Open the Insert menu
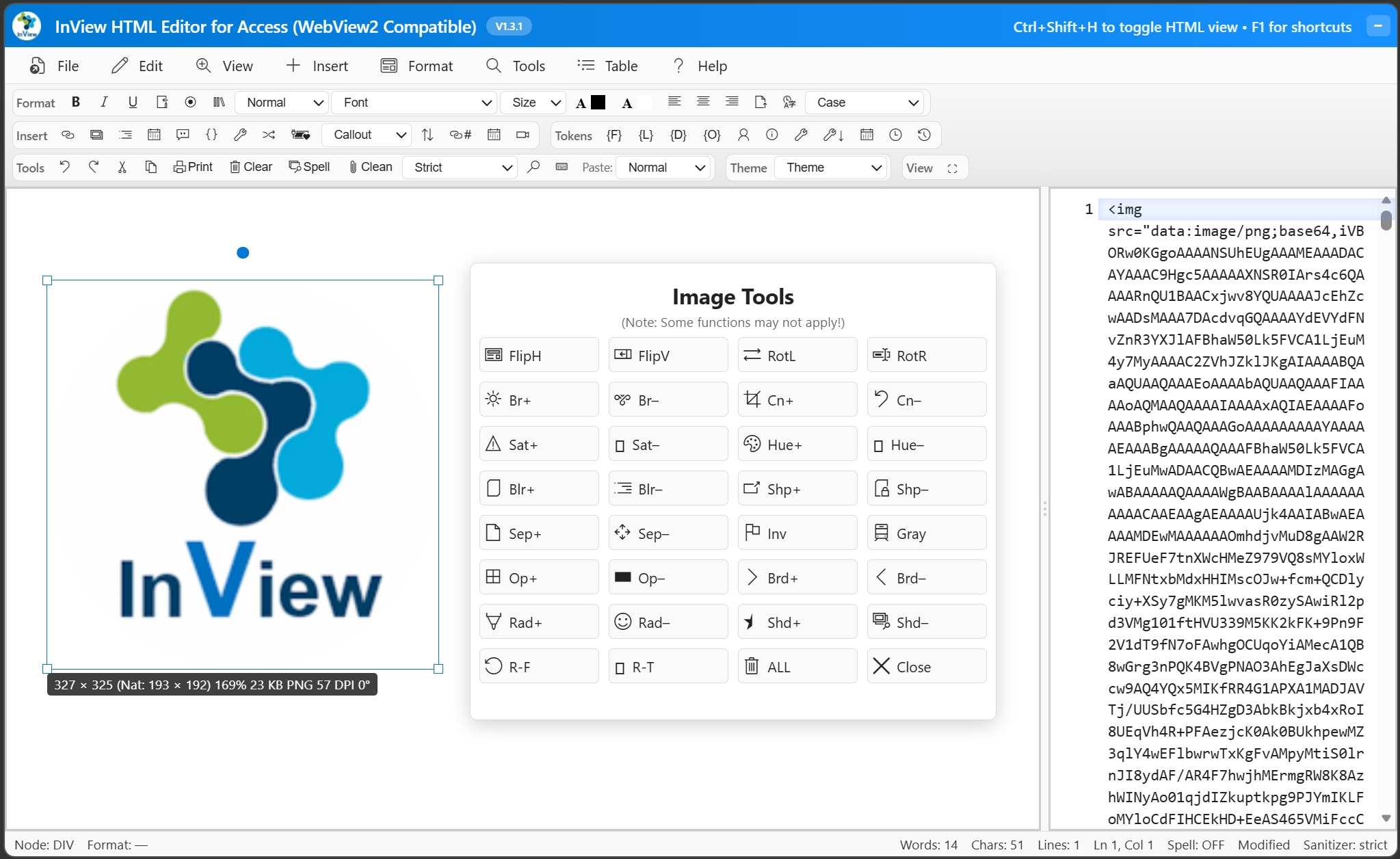The image size is (1400, 859). (x=317, y=66)
